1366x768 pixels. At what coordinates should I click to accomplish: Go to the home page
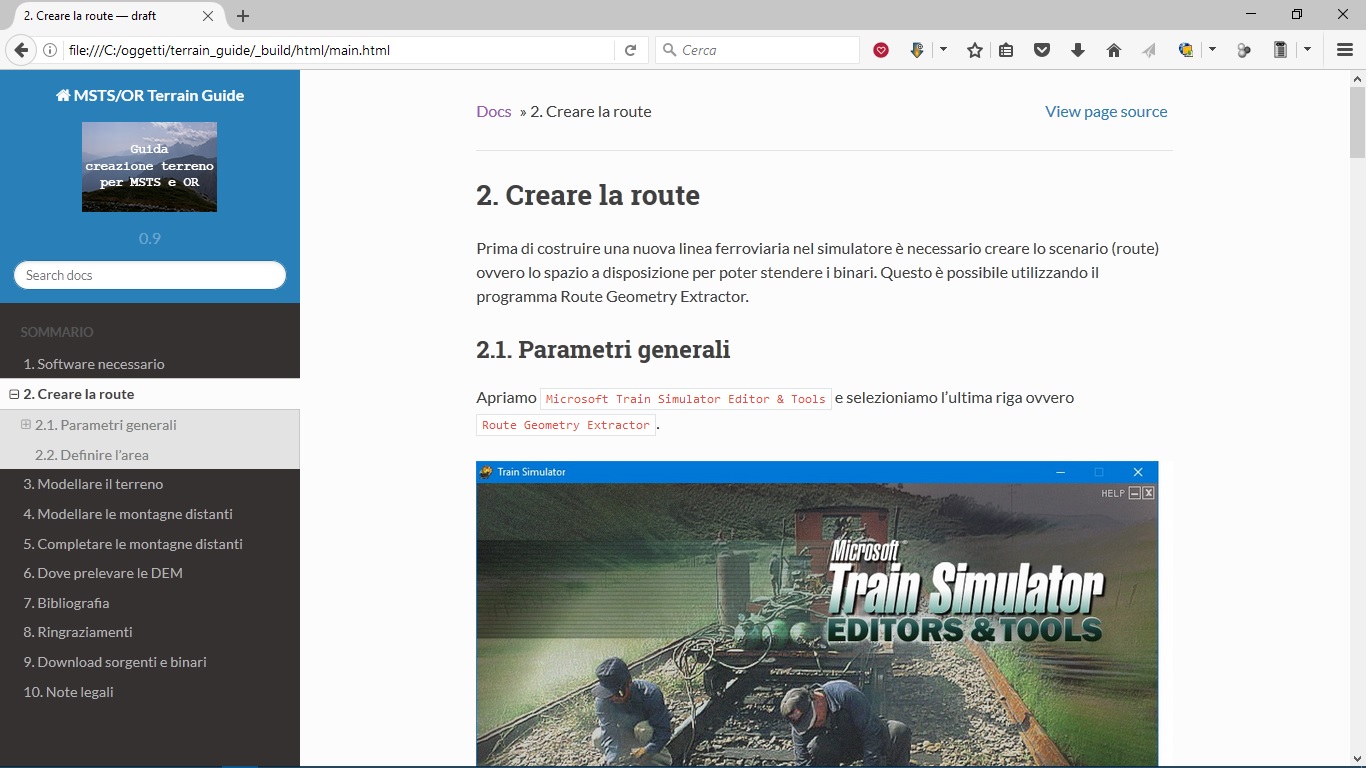click(x=1114, y=50)
